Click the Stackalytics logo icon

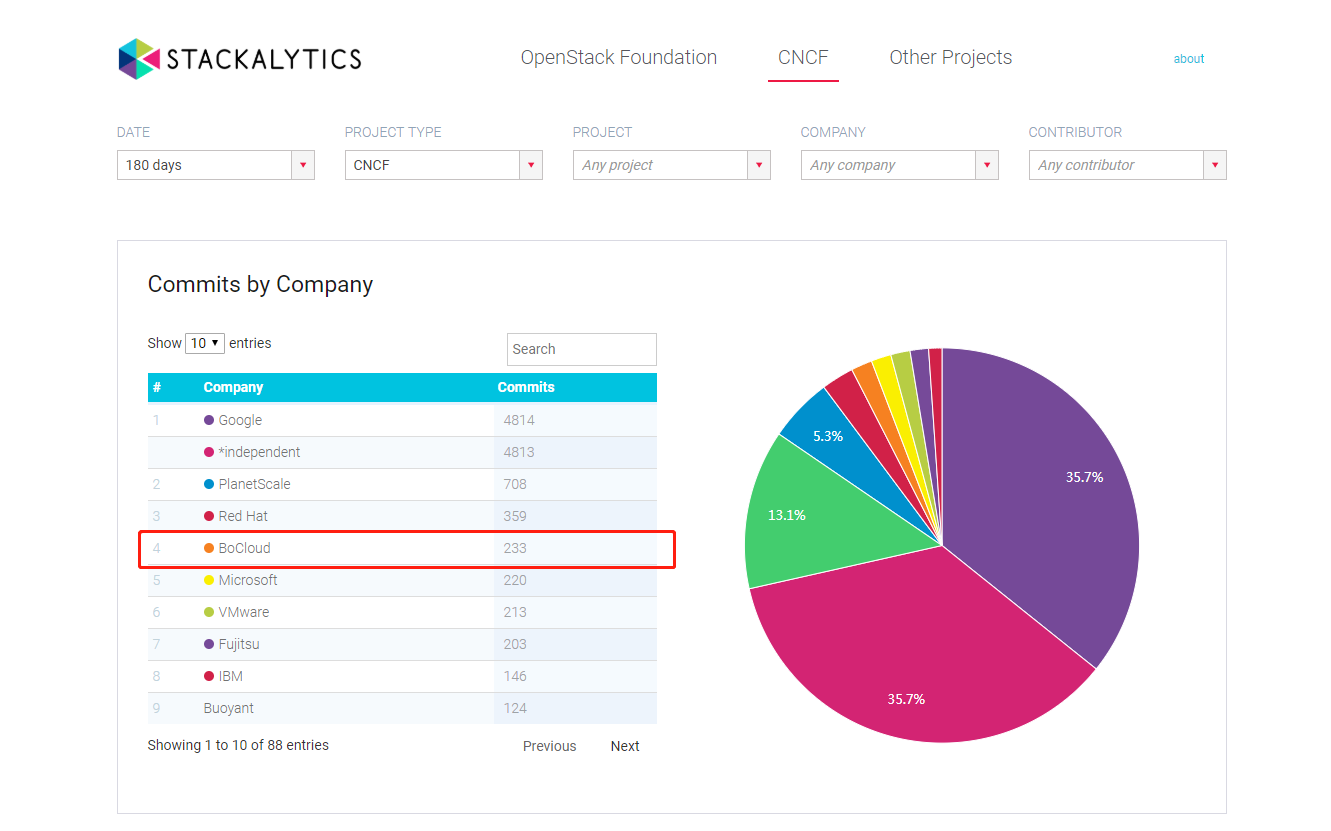tap(138, 59)
